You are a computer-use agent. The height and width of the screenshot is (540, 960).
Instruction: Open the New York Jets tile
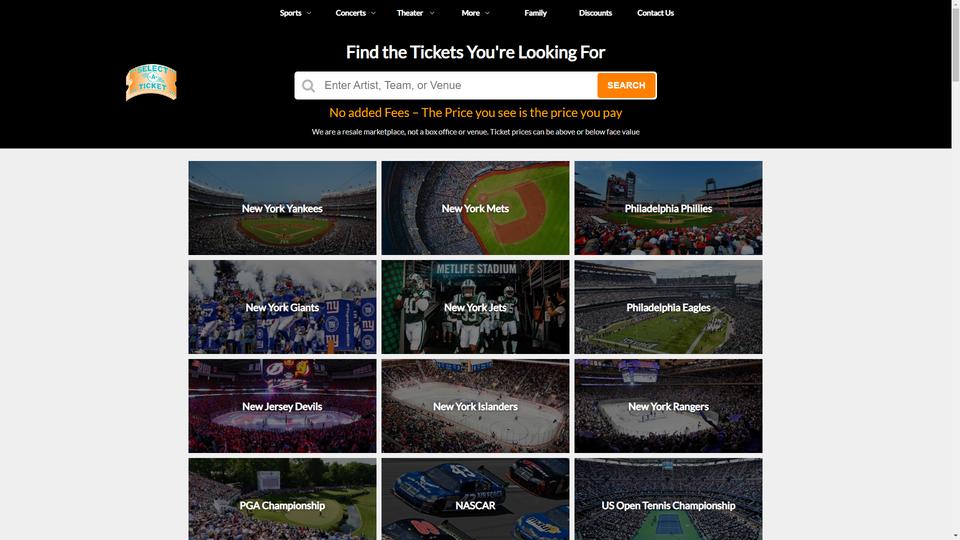click(475, 307)
